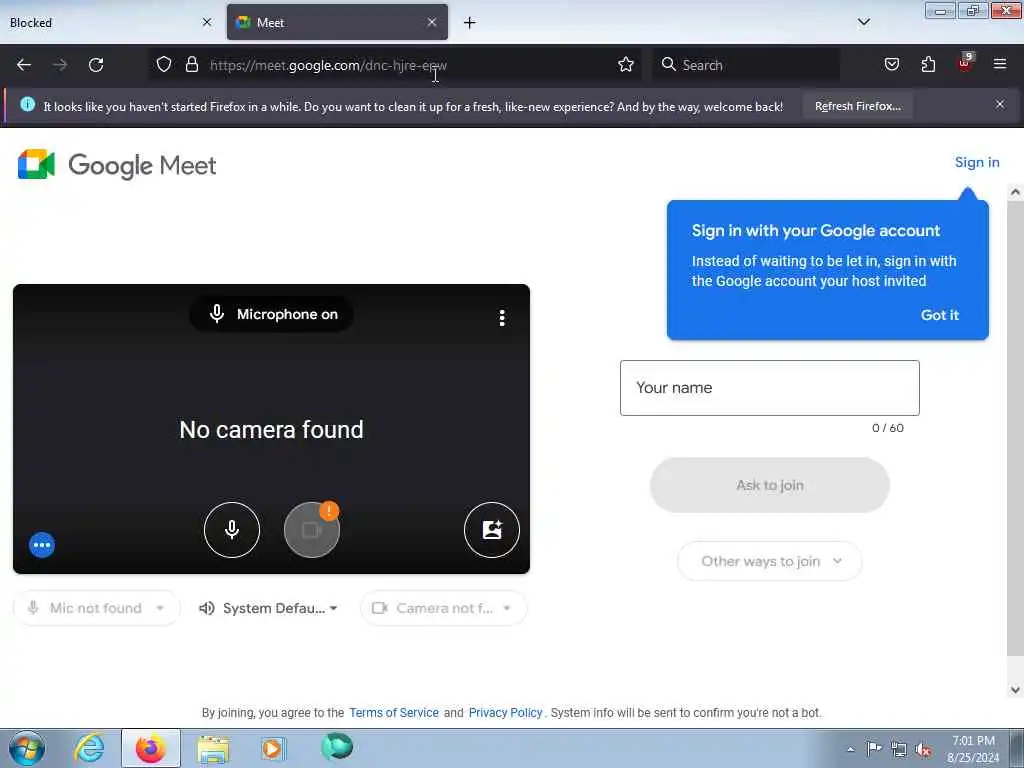
Task: Click the Microphone on indicator pill
Action: pos(272,314)
